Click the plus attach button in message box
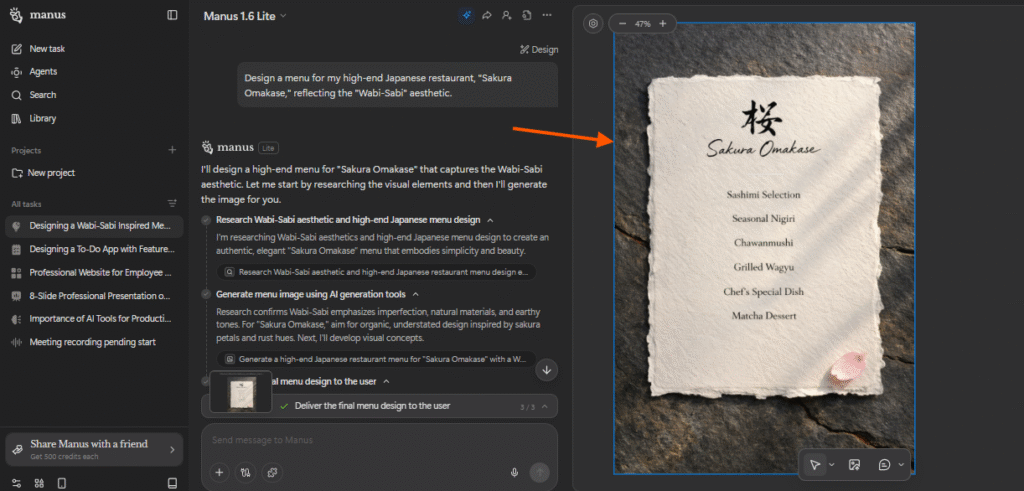 pyautogui.click(x=219, y=472)
